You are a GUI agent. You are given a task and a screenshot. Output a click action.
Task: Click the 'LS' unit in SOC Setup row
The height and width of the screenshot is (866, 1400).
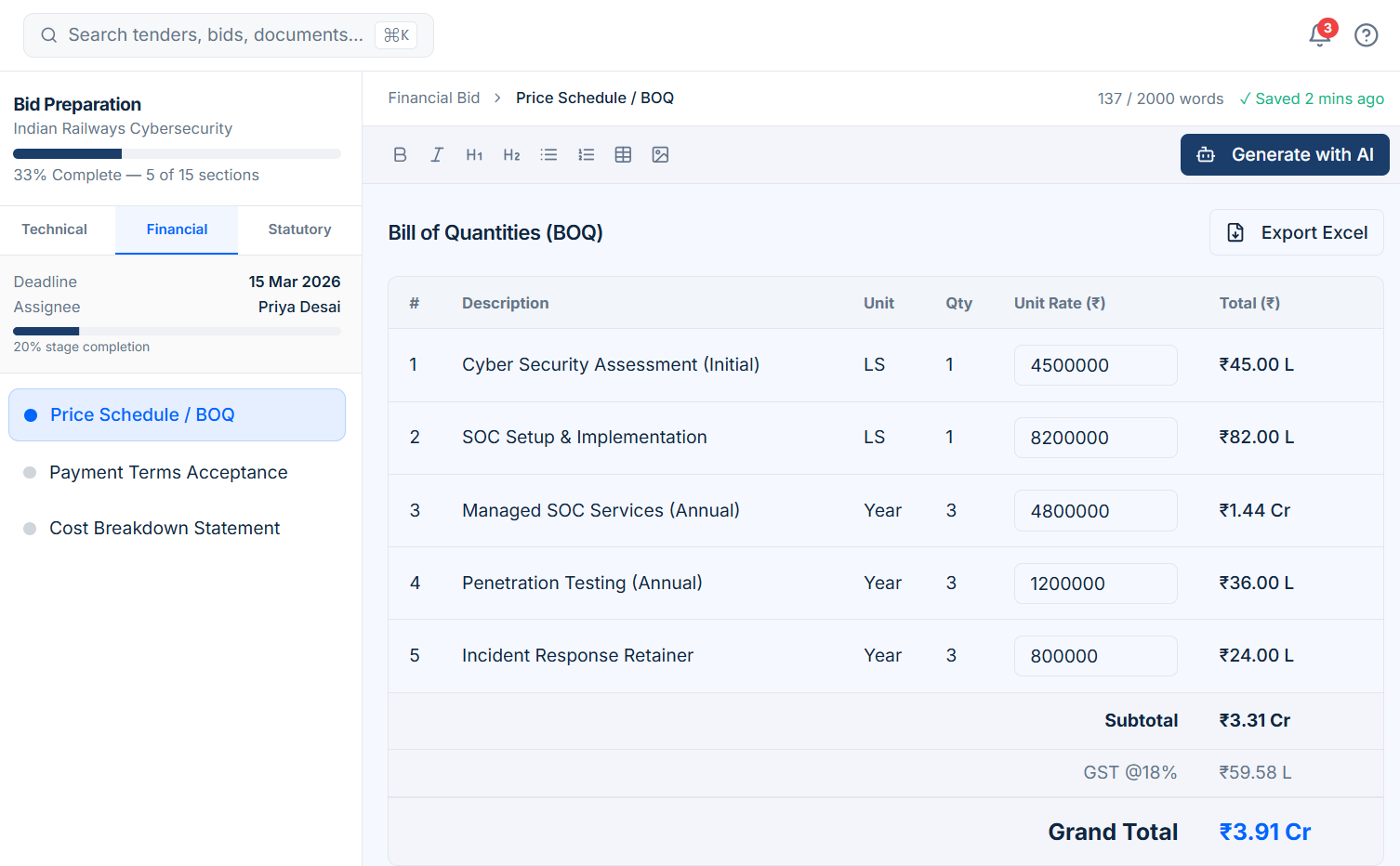tap(874, 438)
